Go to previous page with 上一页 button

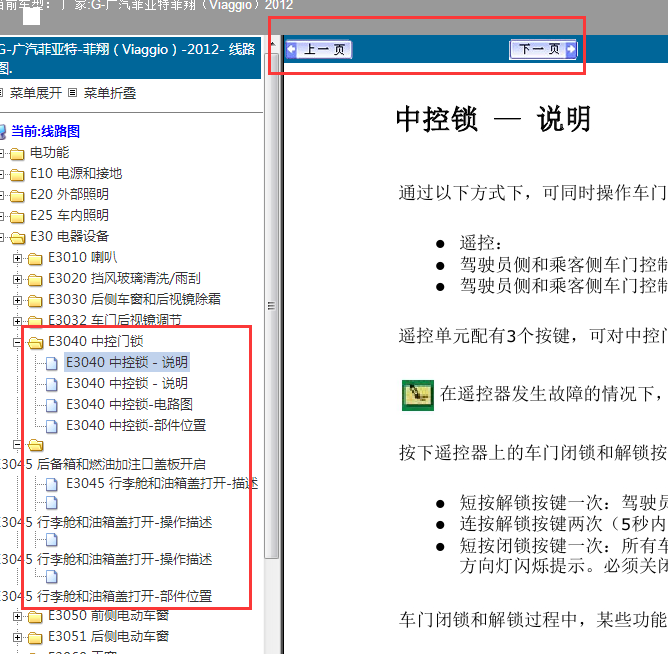[319, 49]
